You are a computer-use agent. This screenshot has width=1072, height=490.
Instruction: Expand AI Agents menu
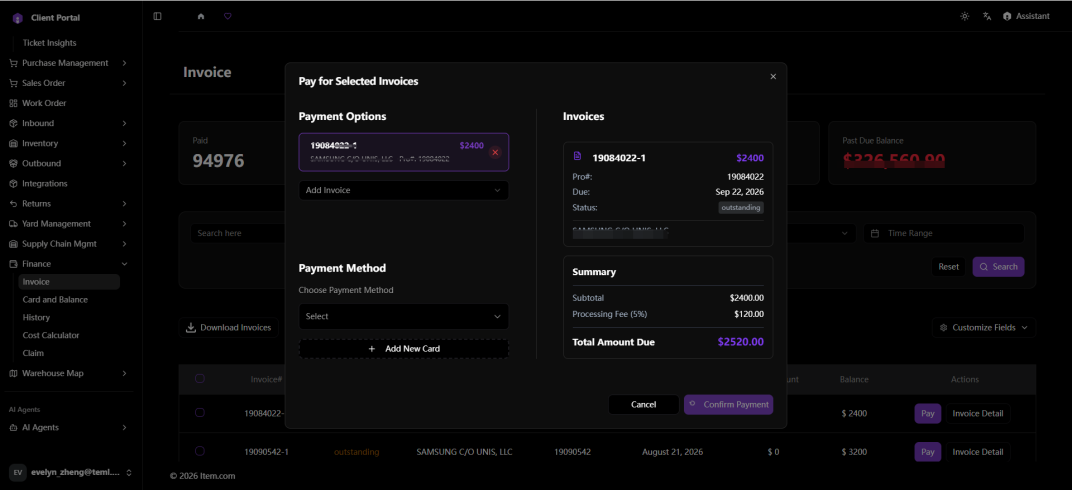(x=68, y=427)
